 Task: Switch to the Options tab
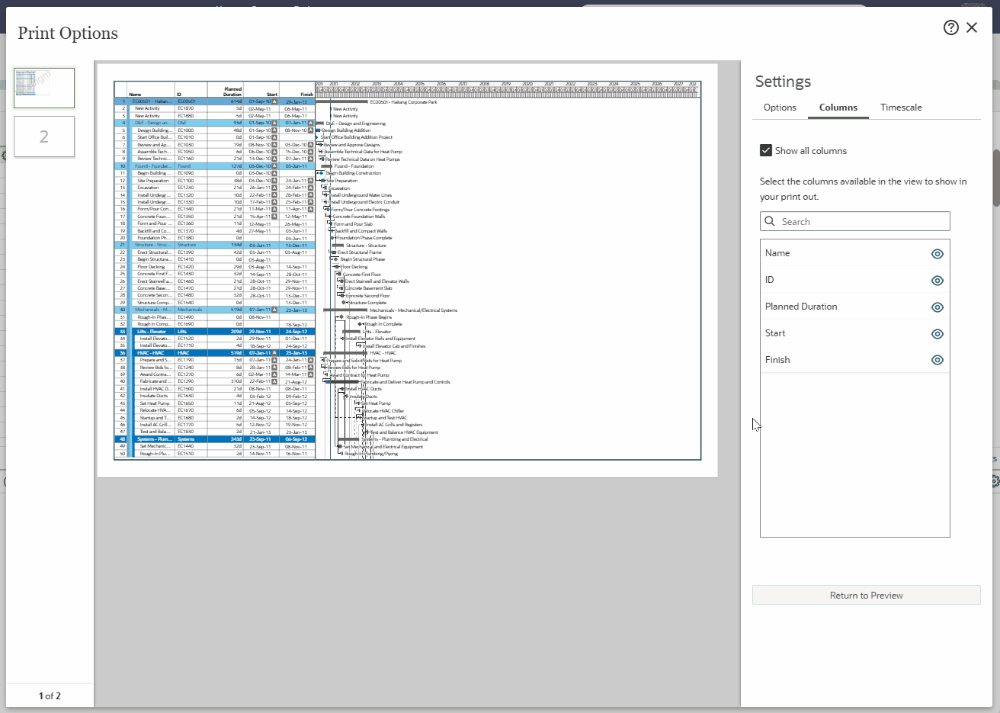coord(780,108)
